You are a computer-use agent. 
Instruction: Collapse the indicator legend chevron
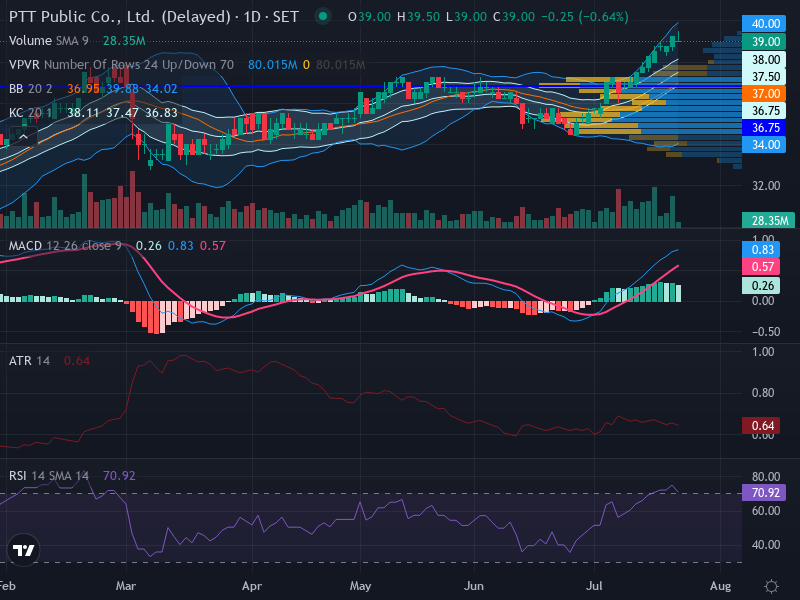(23, 137)
